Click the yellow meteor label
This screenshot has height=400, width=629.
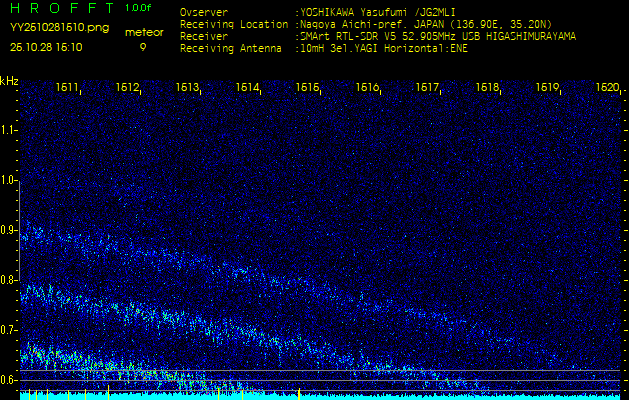[x=144, y=32]
